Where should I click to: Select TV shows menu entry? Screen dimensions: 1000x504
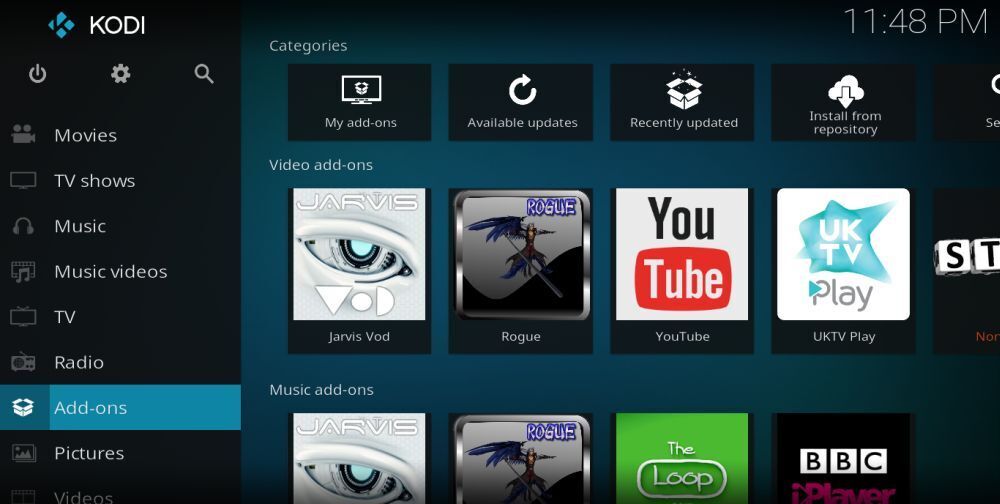[121, 181]
